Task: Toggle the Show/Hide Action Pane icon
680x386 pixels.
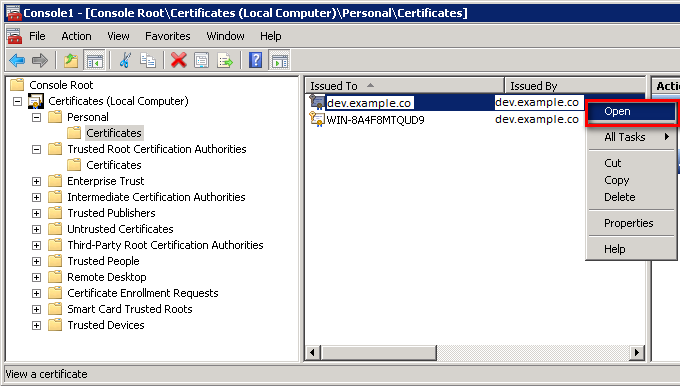Action: coord(279,60)
